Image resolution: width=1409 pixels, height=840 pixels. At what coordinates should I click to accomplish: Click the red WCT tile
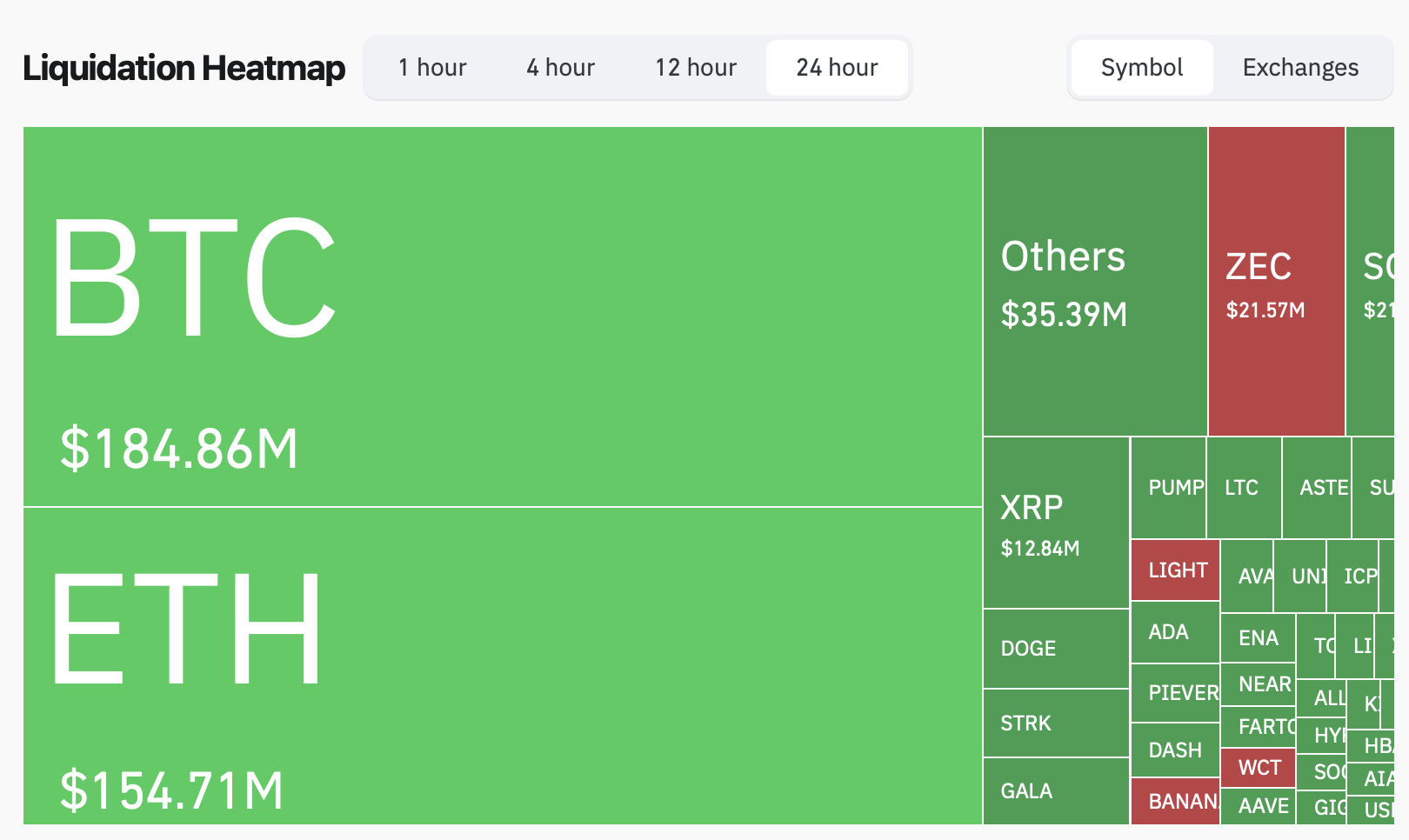point(1258,768)
